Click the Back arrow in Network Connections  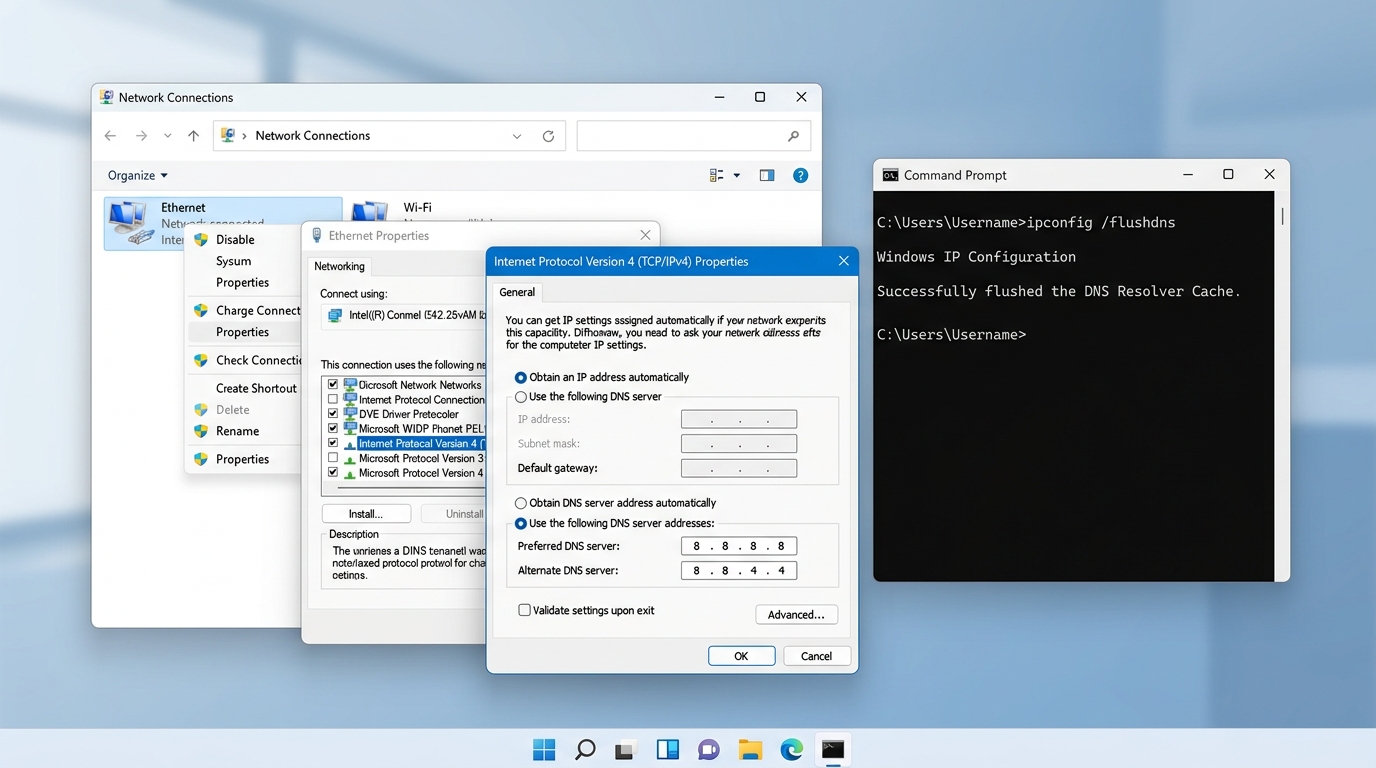111,136
